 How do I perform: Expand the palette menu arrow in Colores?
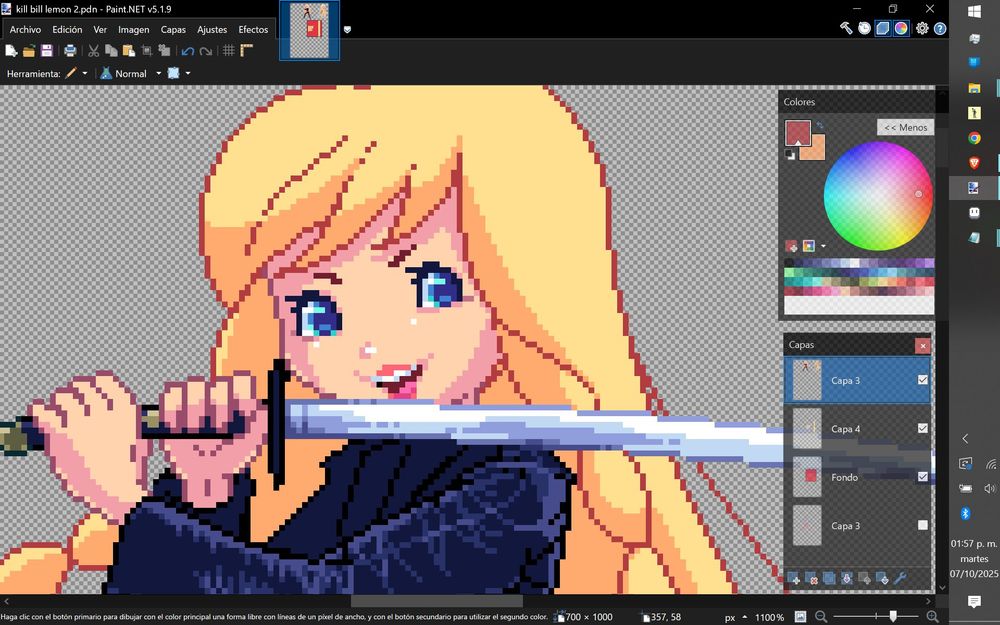tap(823, 246)
